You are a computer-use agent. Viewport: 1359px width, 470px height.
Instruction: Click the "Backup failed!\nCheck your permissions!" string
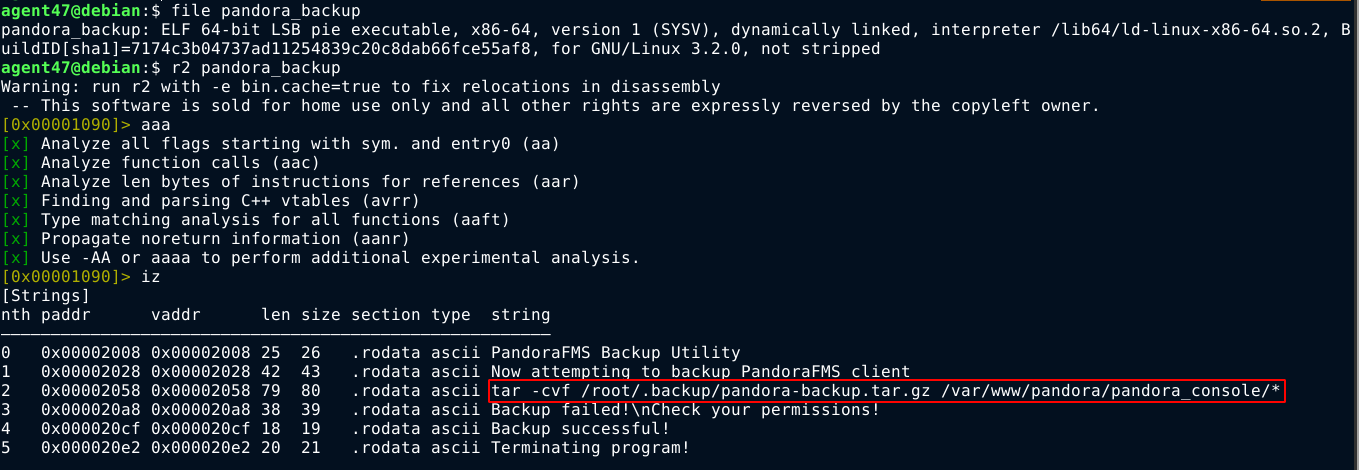(x=685, y=410)
